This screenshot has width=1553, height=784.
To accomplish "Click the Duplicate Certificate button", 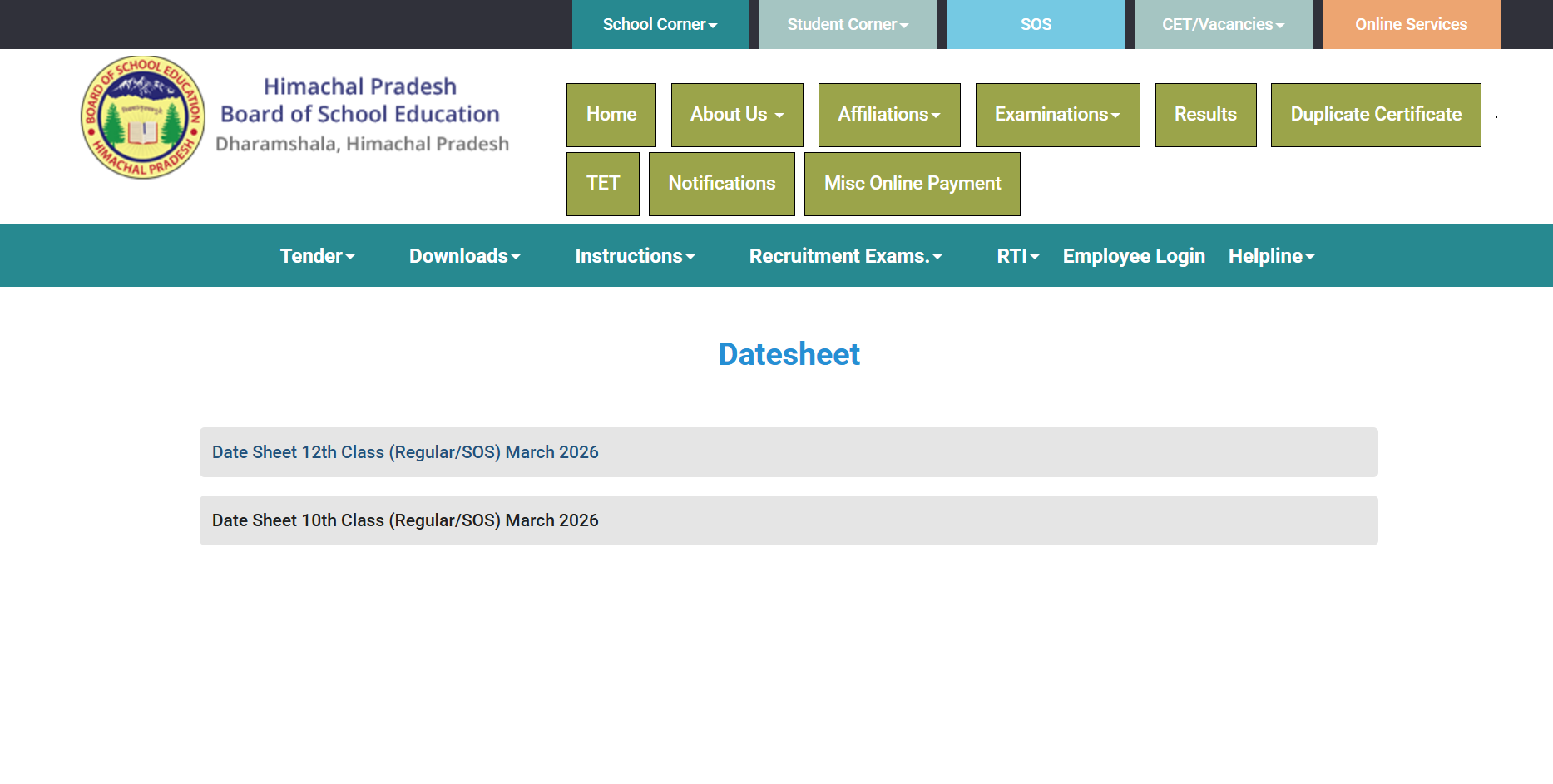I will point(1375,115).
